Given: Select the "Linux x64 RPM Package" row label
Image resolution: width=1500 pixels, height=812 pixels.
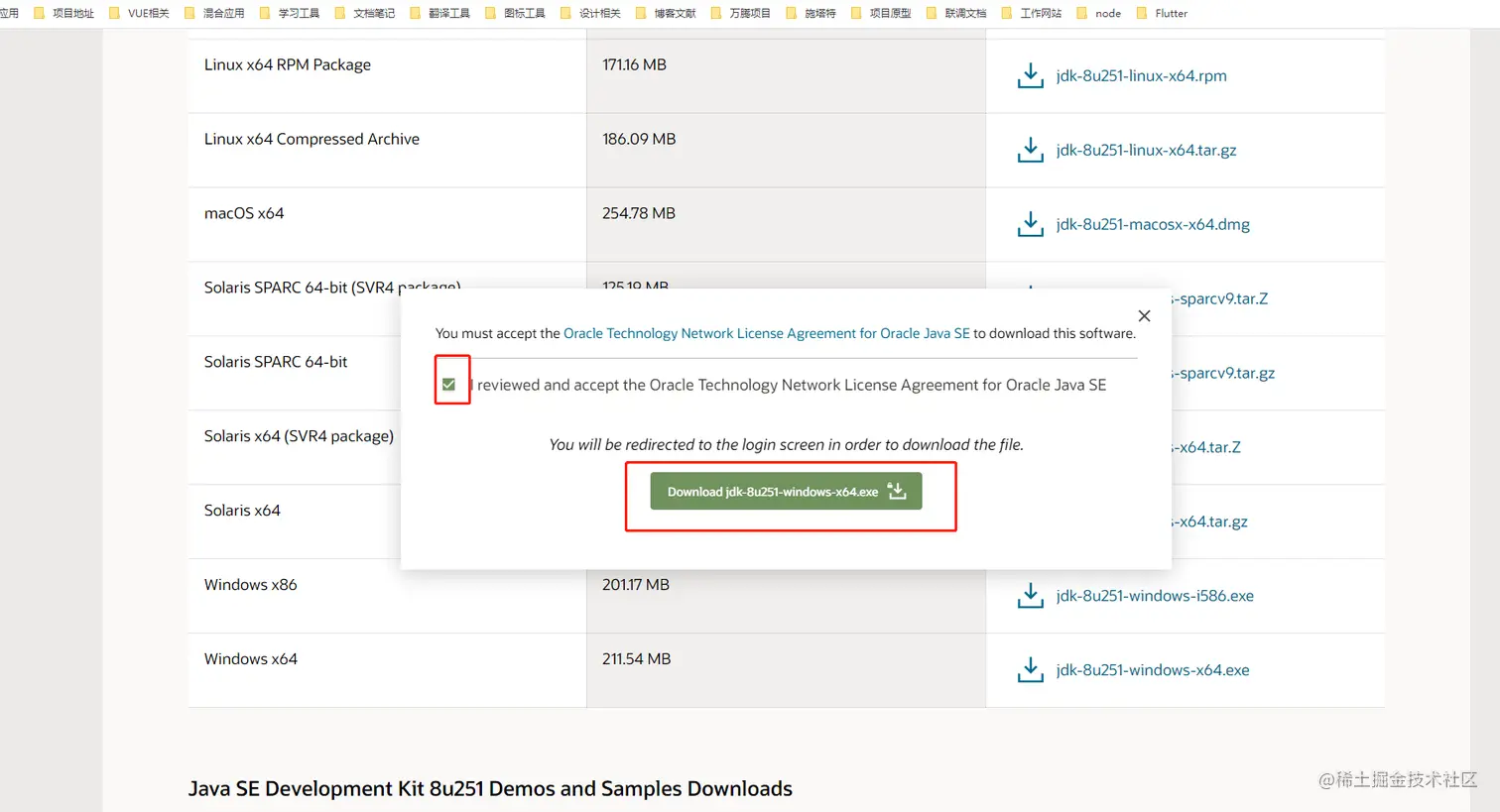Looking at the screenshot, I should coord(288,65).
